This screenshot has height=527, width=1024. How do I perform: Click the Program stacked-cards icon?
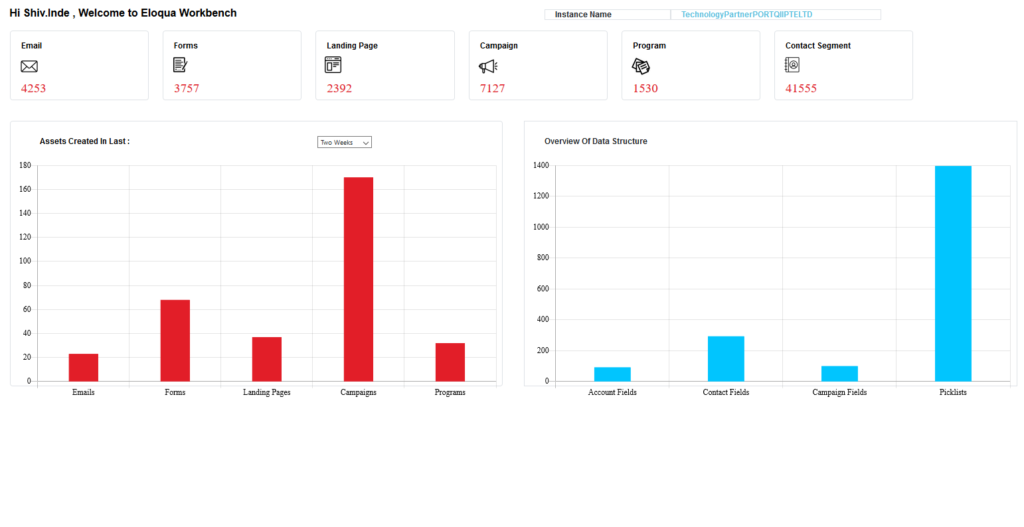coord(641,66)
